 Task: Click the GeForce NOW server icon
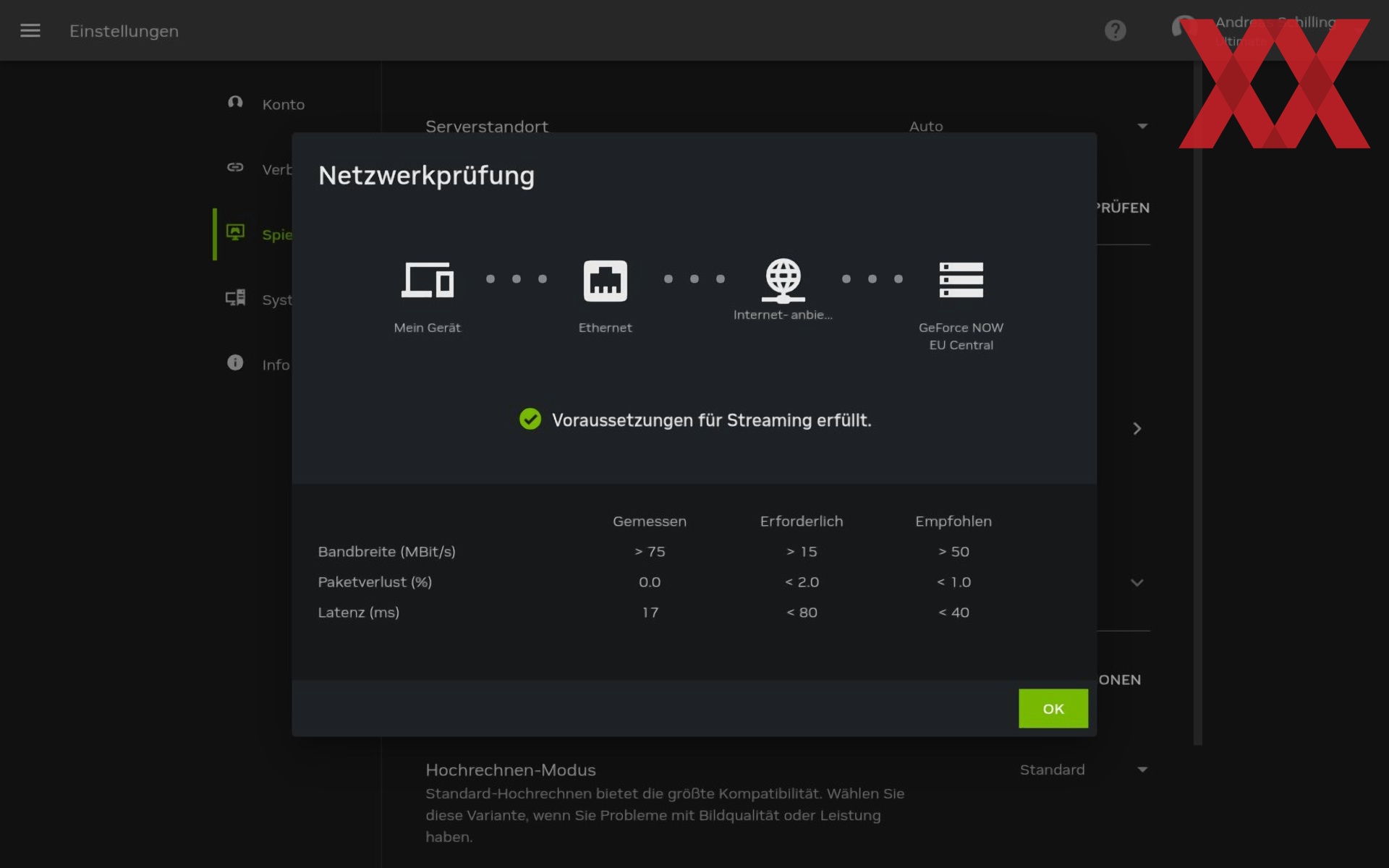click(961, 280)
